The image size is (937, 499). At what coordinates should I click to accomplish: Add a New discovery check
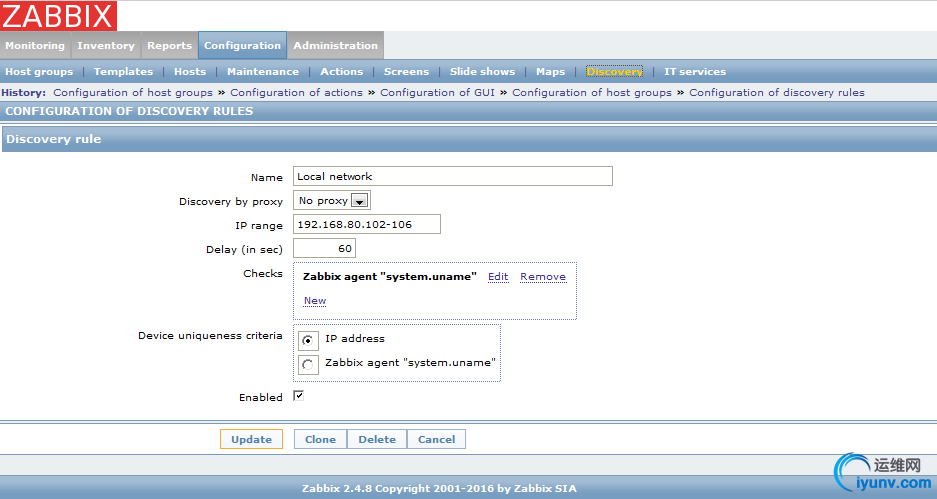(x=315, y=301)
